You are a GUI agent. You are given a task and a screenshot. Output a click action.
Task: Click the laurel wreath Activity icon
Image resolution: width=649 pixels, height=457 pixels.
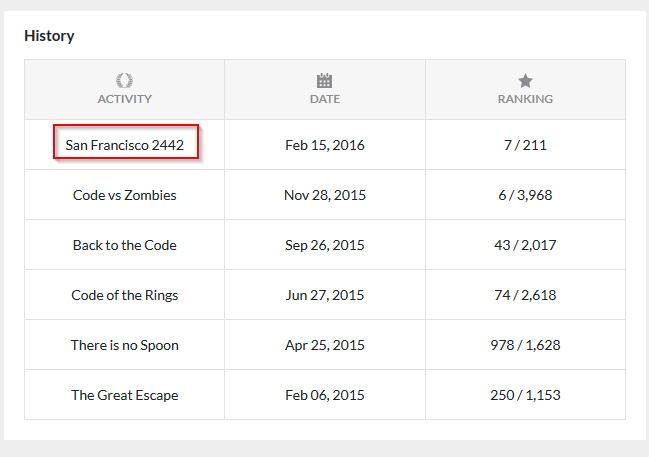click(x=125, y=80)
